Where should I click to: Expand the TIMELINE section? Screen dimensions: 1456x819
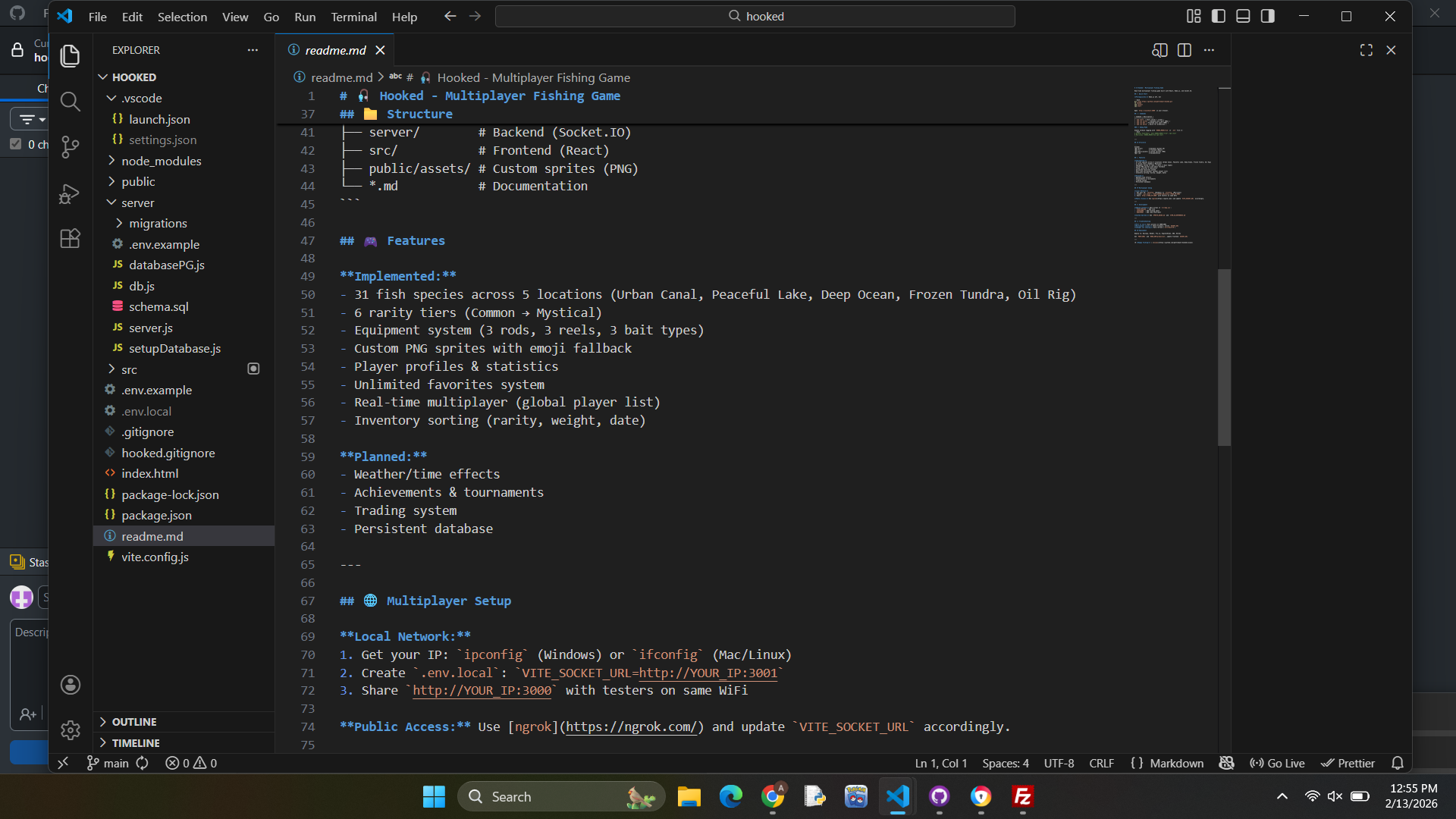(x=184, y=743)
